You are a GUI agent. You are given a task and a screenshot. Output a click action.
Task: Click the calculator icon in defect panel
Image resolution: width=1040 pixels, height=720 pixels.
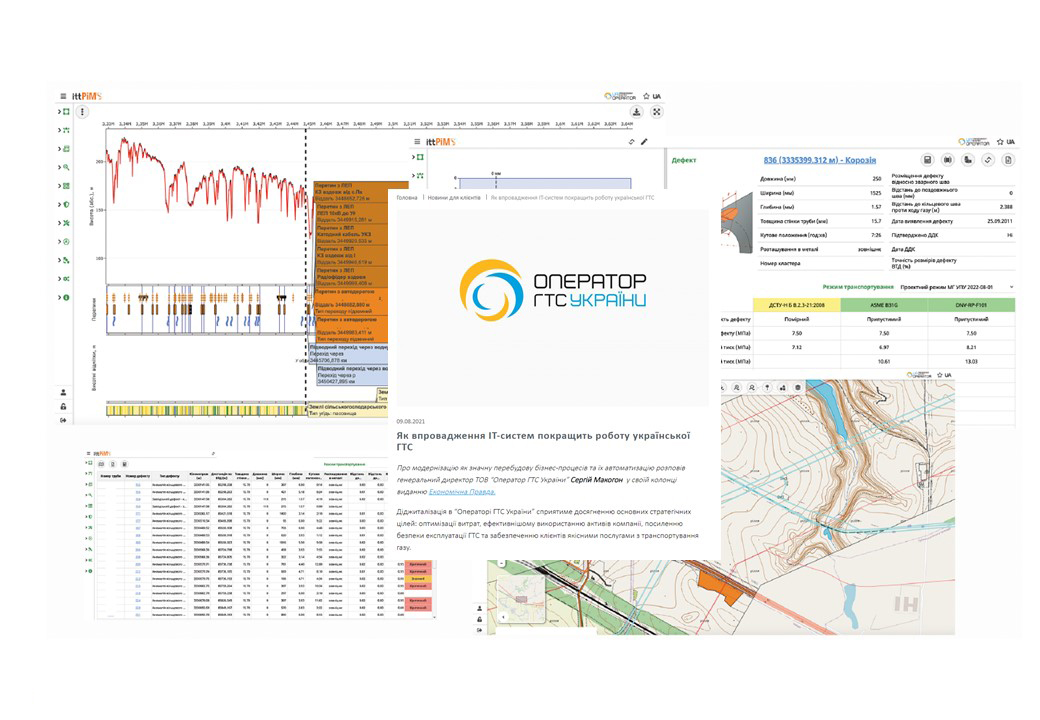coord(927,160)
